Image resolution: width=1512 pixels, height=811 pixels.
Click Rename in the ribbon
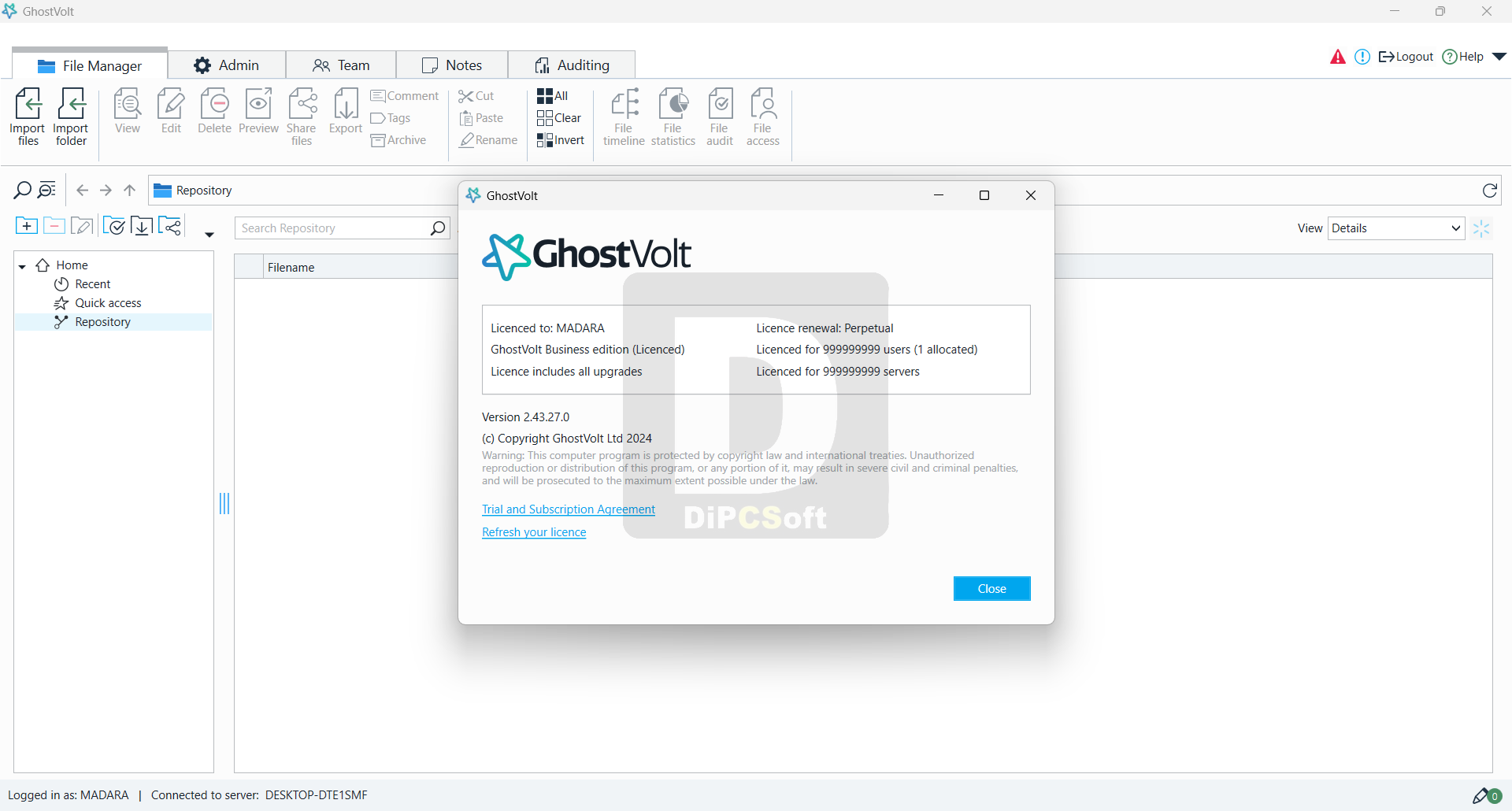[x=488, y=140]
